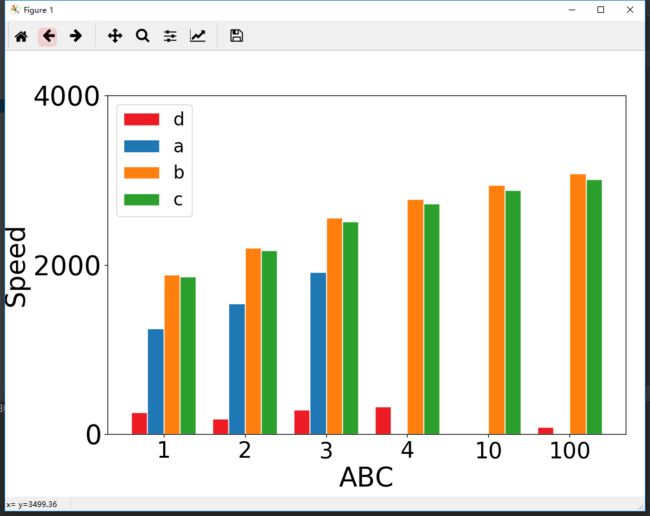
Task: Click the green legend swatch for c
Action: click(141, 199)
